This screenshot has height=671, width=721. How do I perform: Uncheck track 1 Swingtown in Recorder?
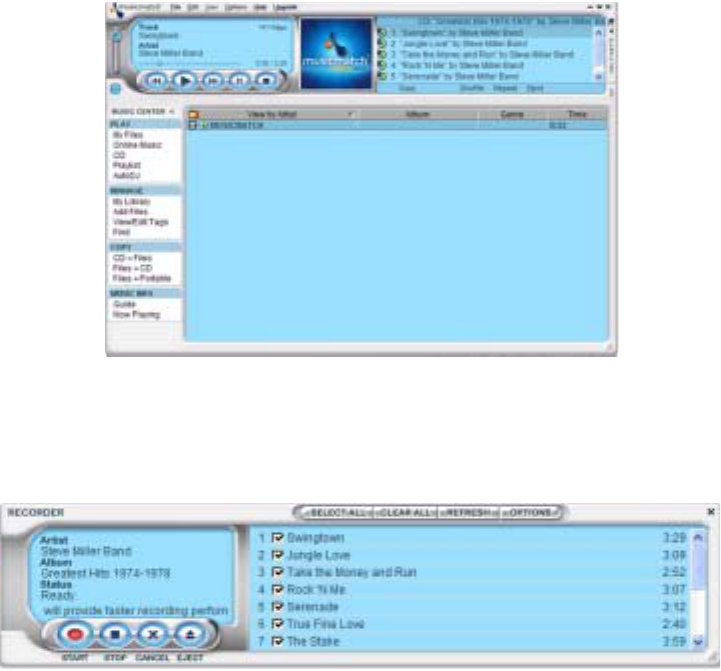[x=277, y=538]
